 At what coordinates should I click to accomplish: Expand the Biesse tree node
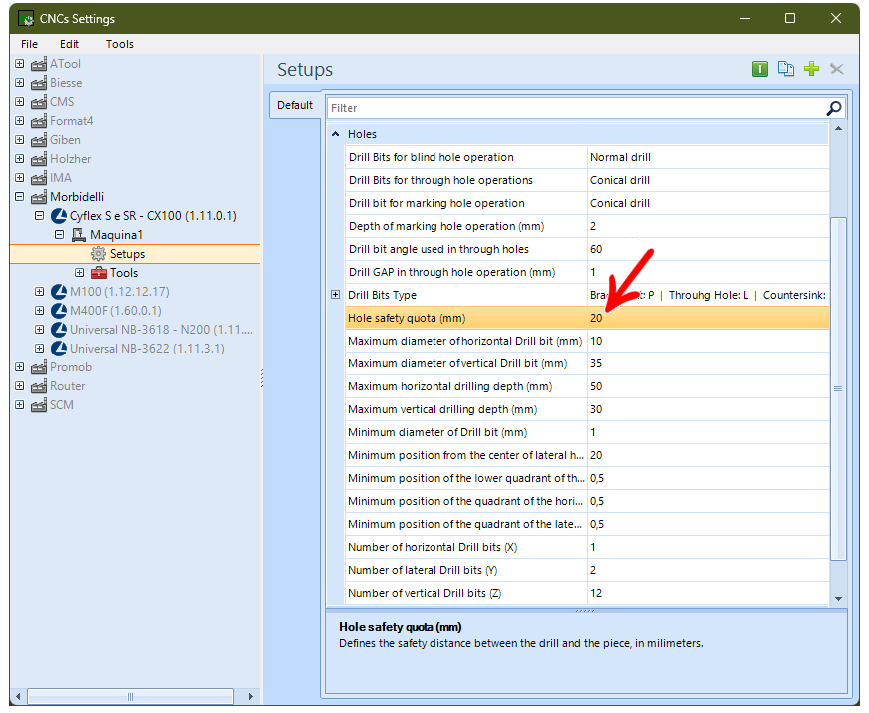pyautogui.click(x=19, y=83)
